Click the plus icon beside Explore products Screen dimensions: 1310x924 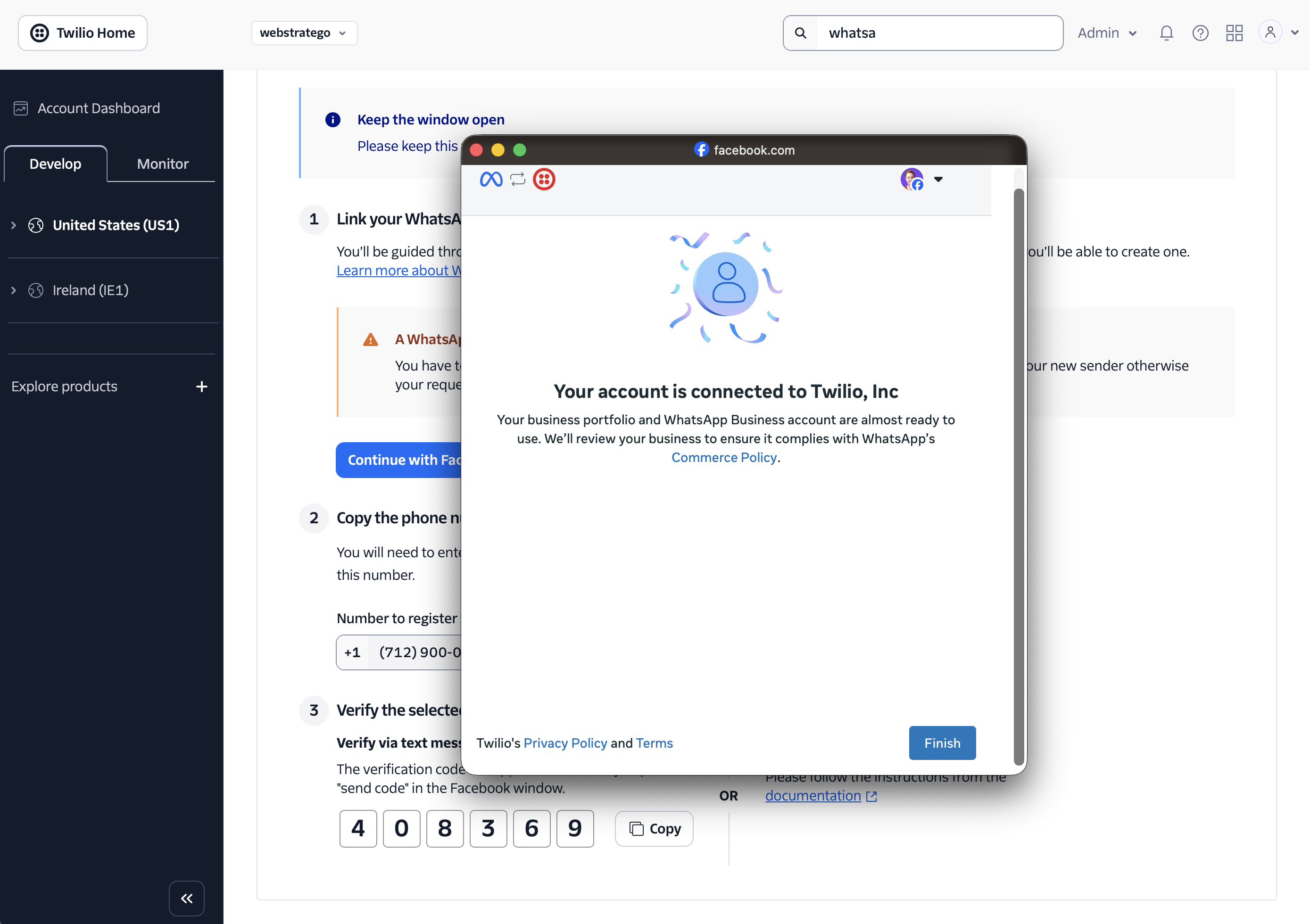[x=201, y=387]
